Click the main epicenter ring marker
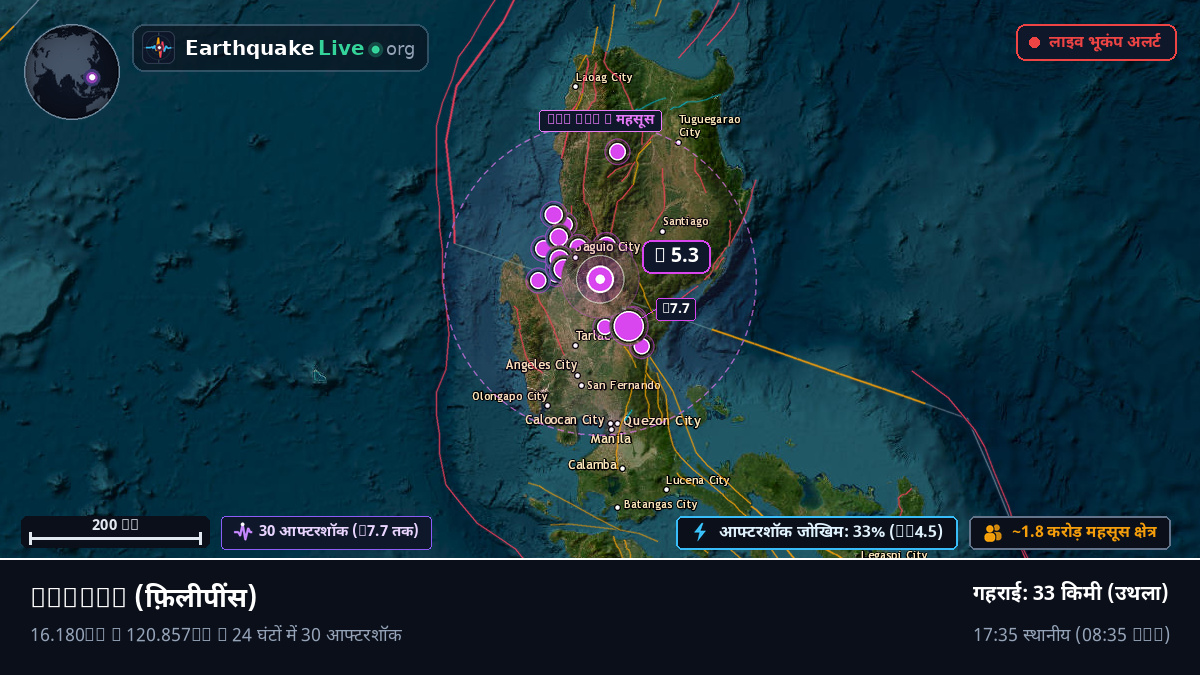The image size is (1200, 675). click(x=600, y=280)
